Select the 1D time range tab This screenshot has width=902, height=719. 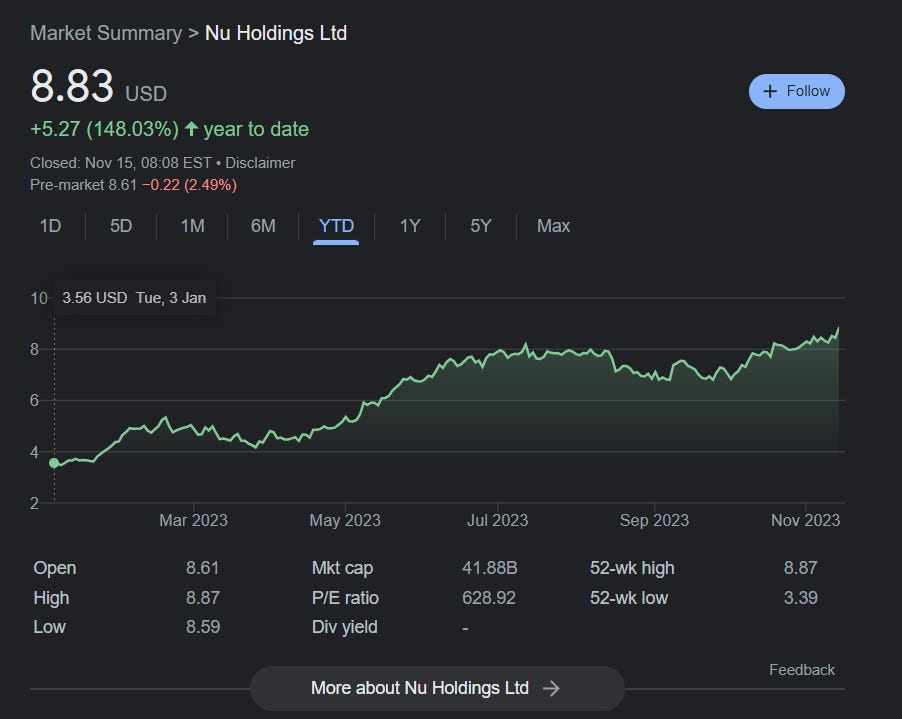[x=51, y=226]
